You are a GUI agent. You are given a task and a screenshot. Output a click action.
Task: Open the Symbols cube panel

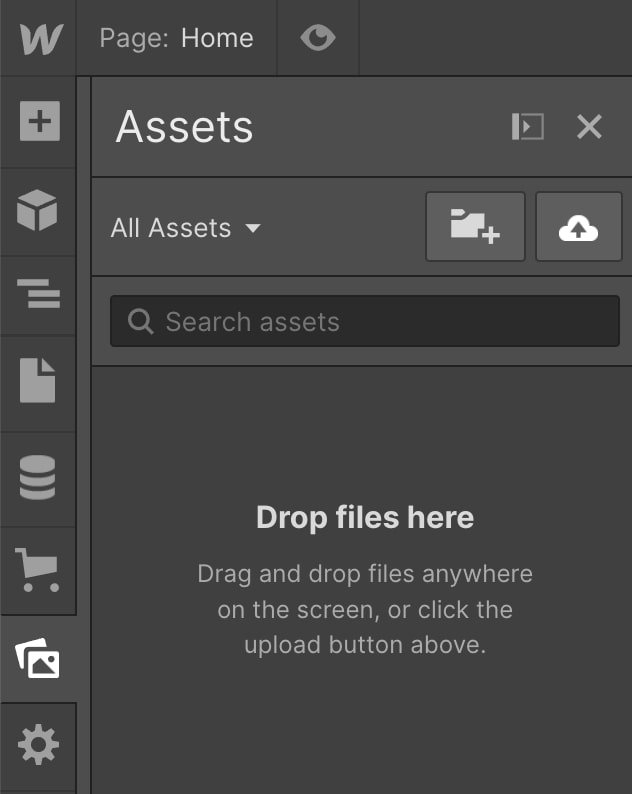(x=37, y=210)
